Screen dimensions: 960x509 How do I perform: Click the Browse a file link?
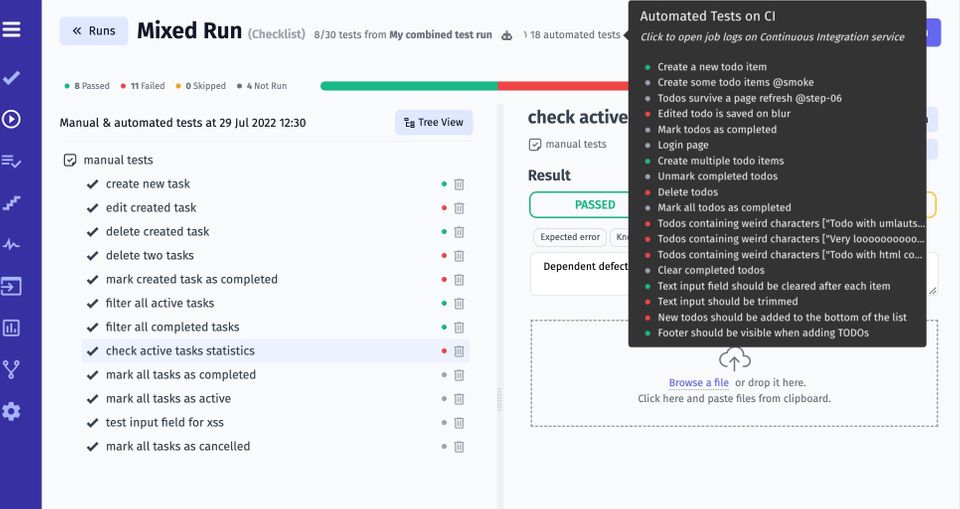pyautogui.click(x=699, y=382)
